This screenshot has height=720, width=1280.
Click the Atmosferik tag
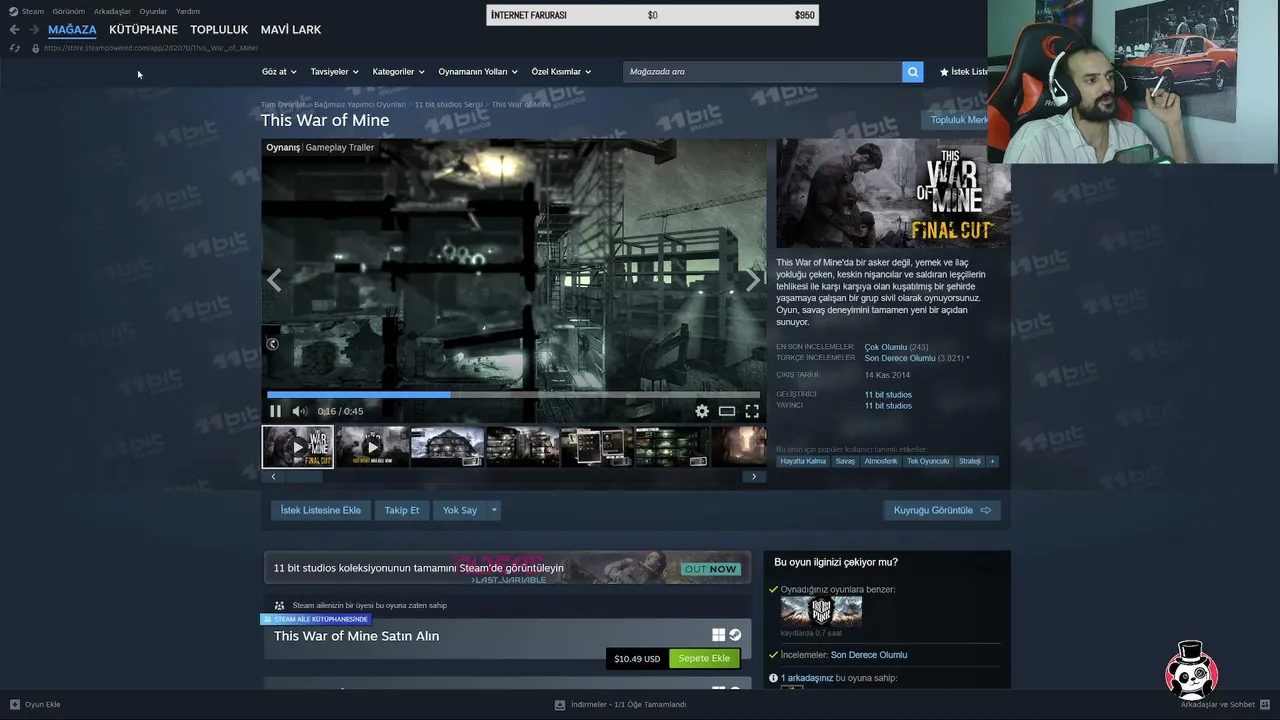coord(881,461)
